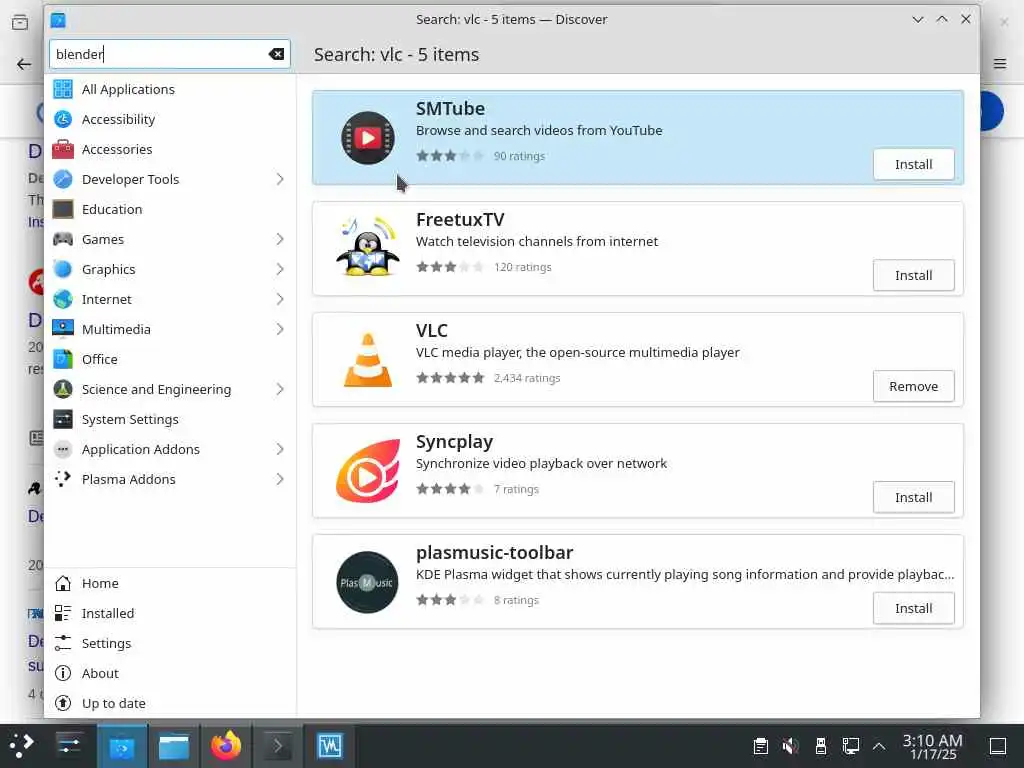Click the Education blackboard icon
This screenshot has height=768, width=1024.
(63, 209)
